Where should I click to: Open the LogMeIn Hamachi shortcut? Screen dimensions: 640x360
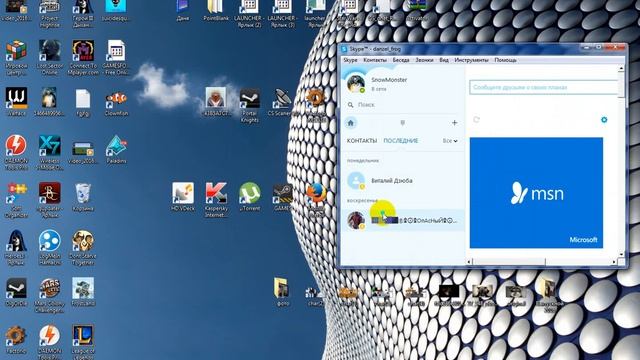tap(50, 247)
